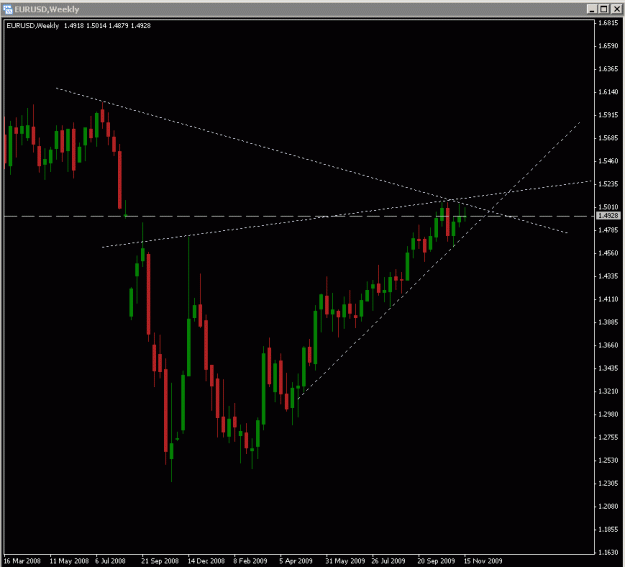Click the 5 Apr 2009 date label
The width and height of the screenshot is (625, 567).
click(x=296, y=561)
